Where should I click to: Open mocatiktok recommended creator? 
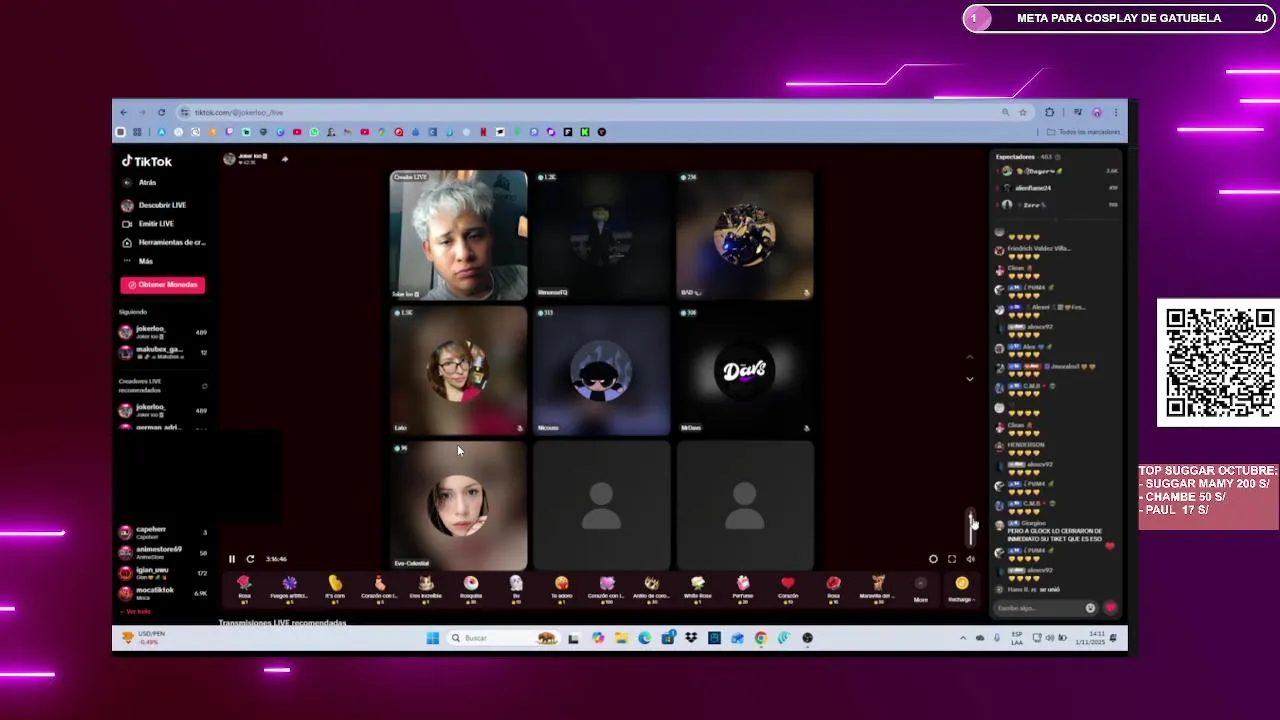point(163,592)
